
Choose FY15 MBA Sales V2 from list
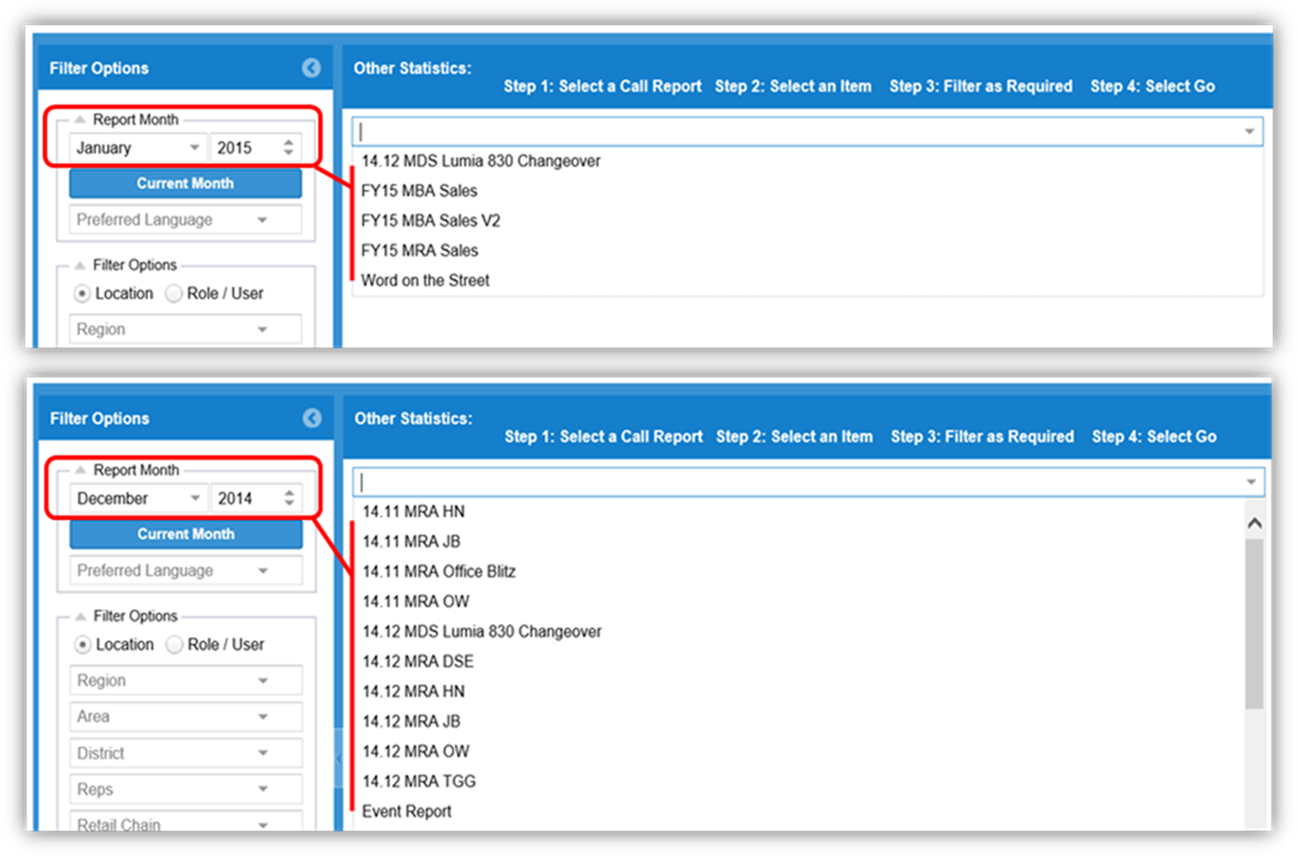coord(430,221)
